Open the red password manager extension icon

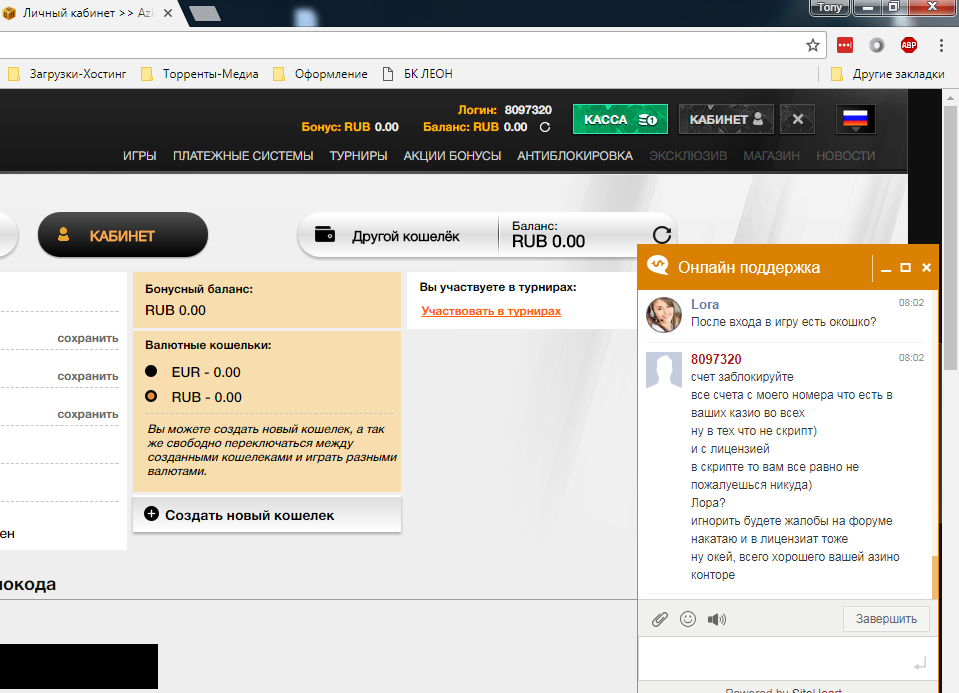click(845, 45)
